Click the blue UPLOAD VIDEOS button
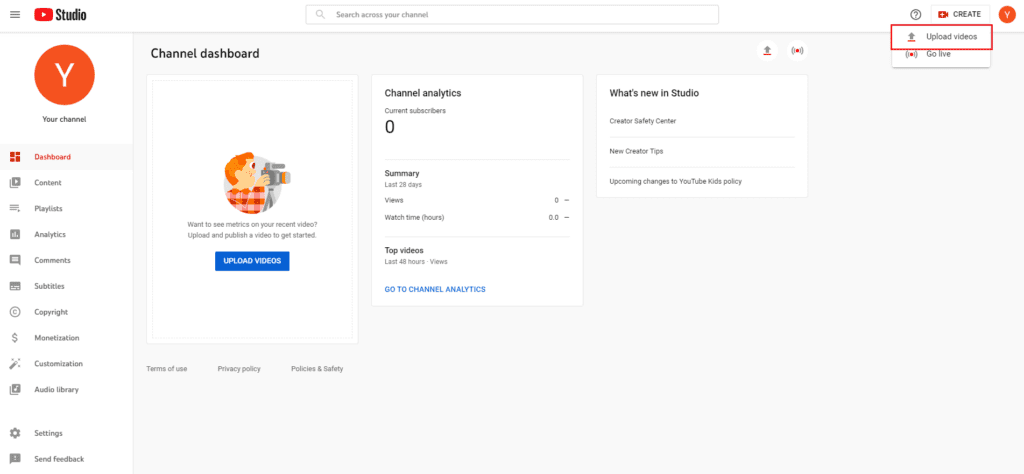 coord(252,261)
